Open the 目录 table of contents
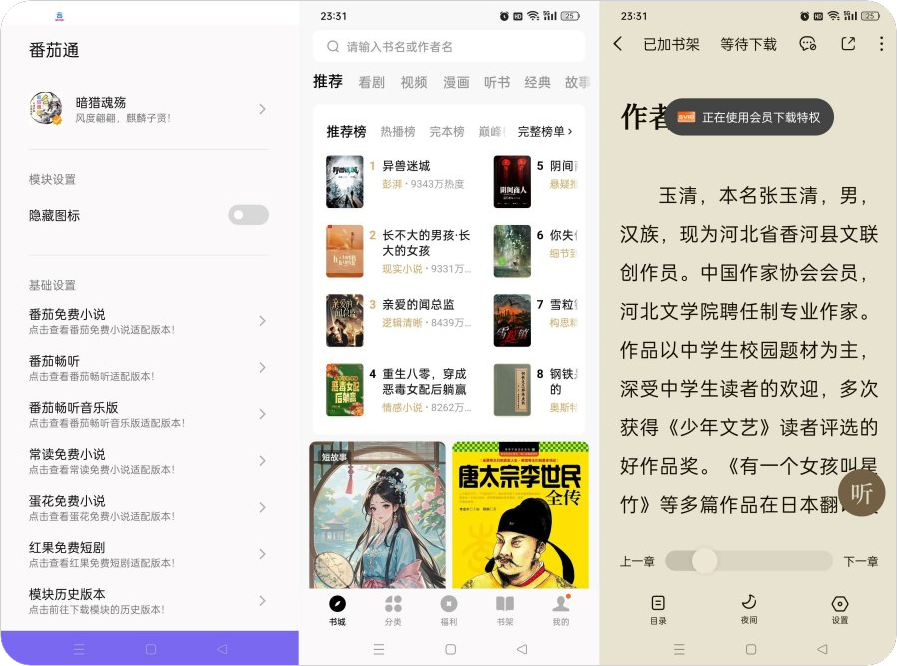Screen dimensions: 897x666 click(657, 608)
